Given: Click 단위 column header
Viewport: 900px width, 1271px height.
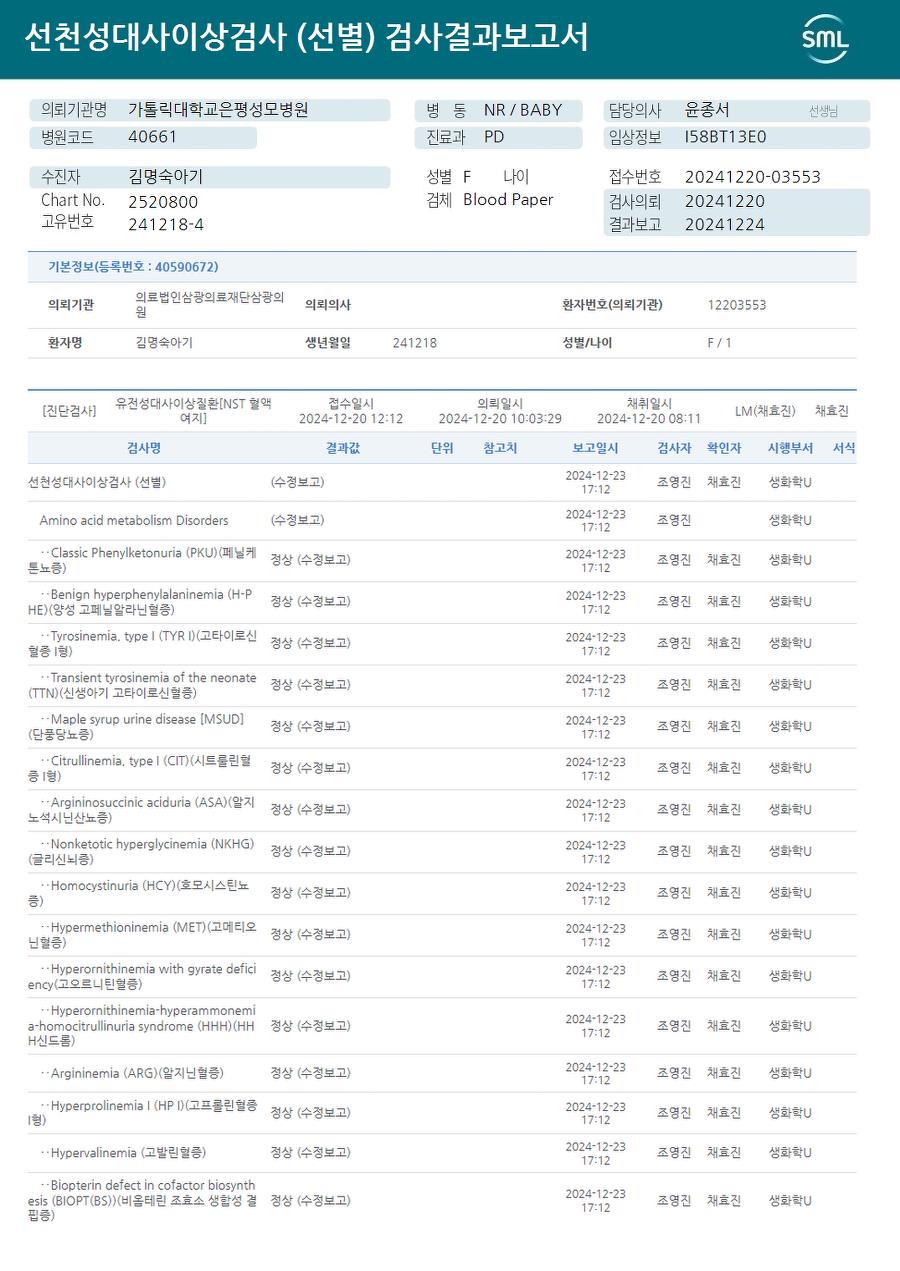Looking at the screenshot, I should point(442,448).
